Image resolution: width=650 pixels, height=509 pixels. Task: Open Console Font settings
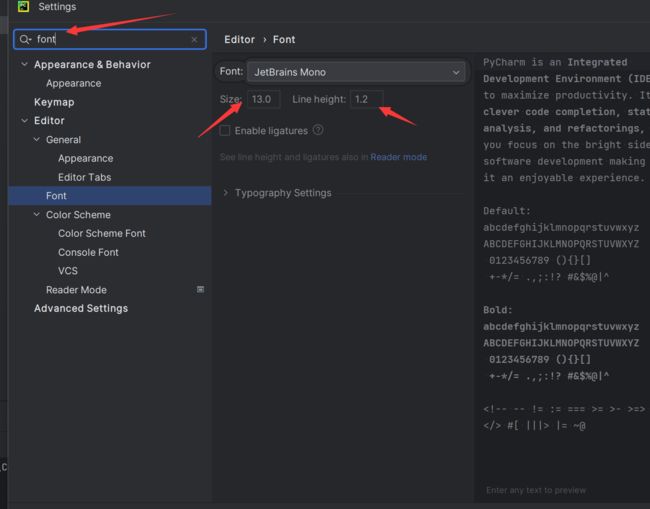(88, 252)
